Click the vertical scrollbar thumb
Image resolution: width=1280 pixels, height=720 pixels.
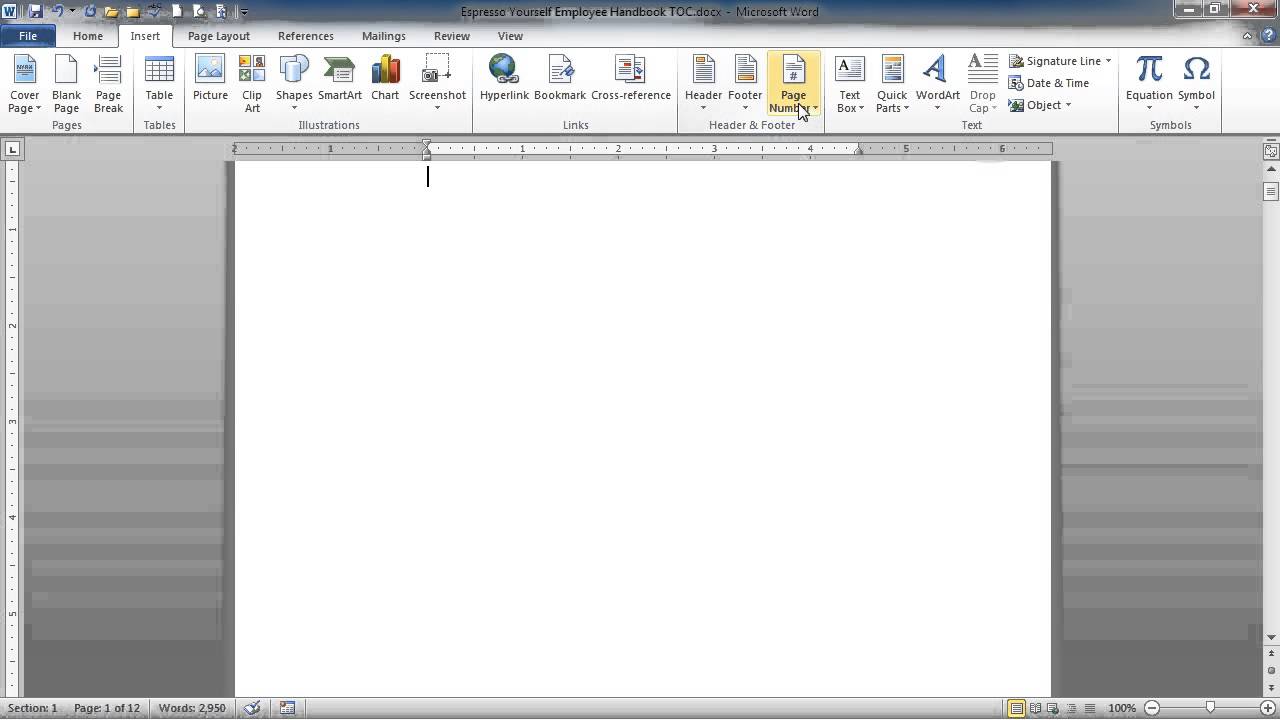pos(1271,191)
